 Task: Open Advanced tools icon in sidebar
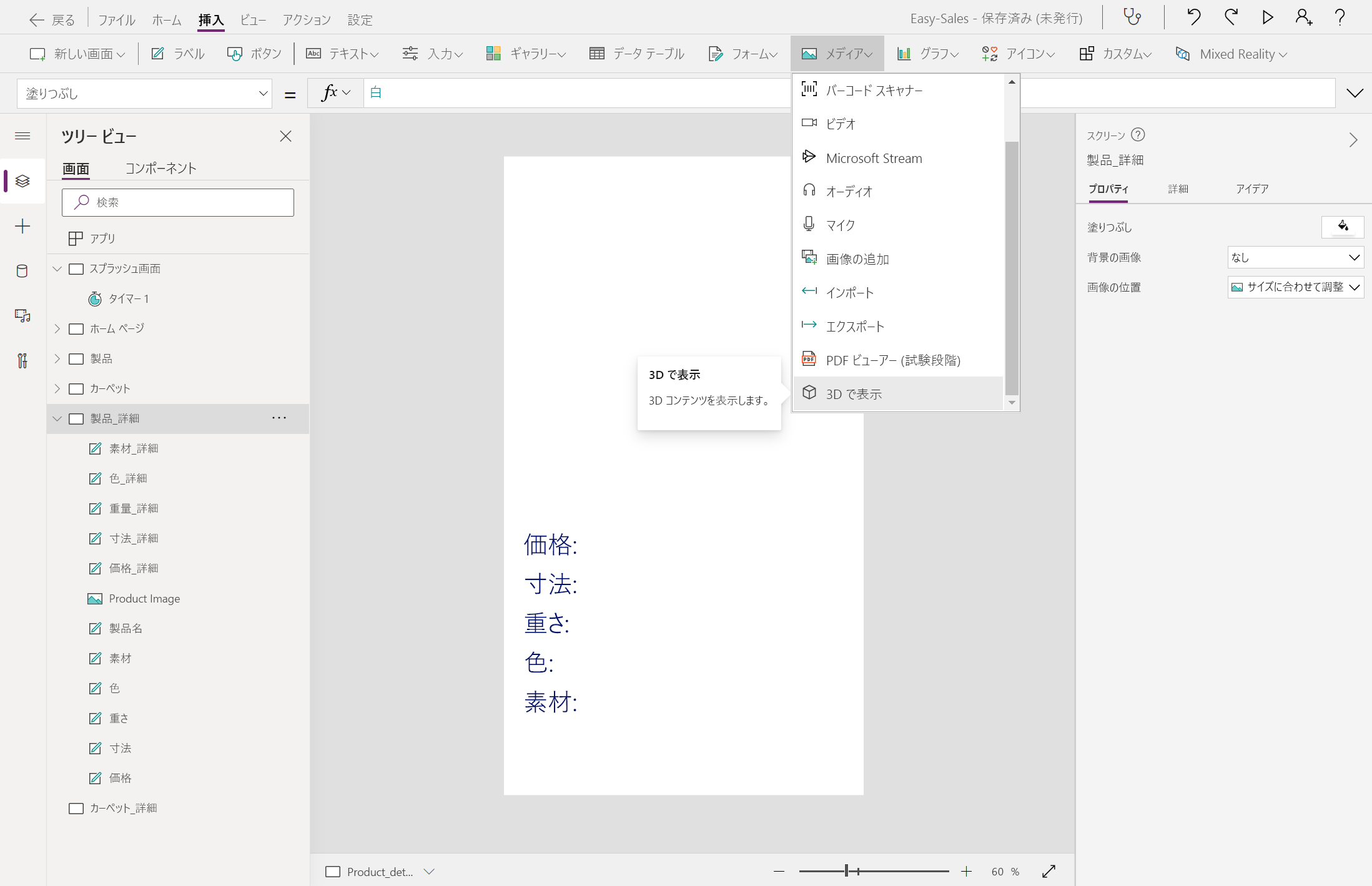tap(22, 361)
